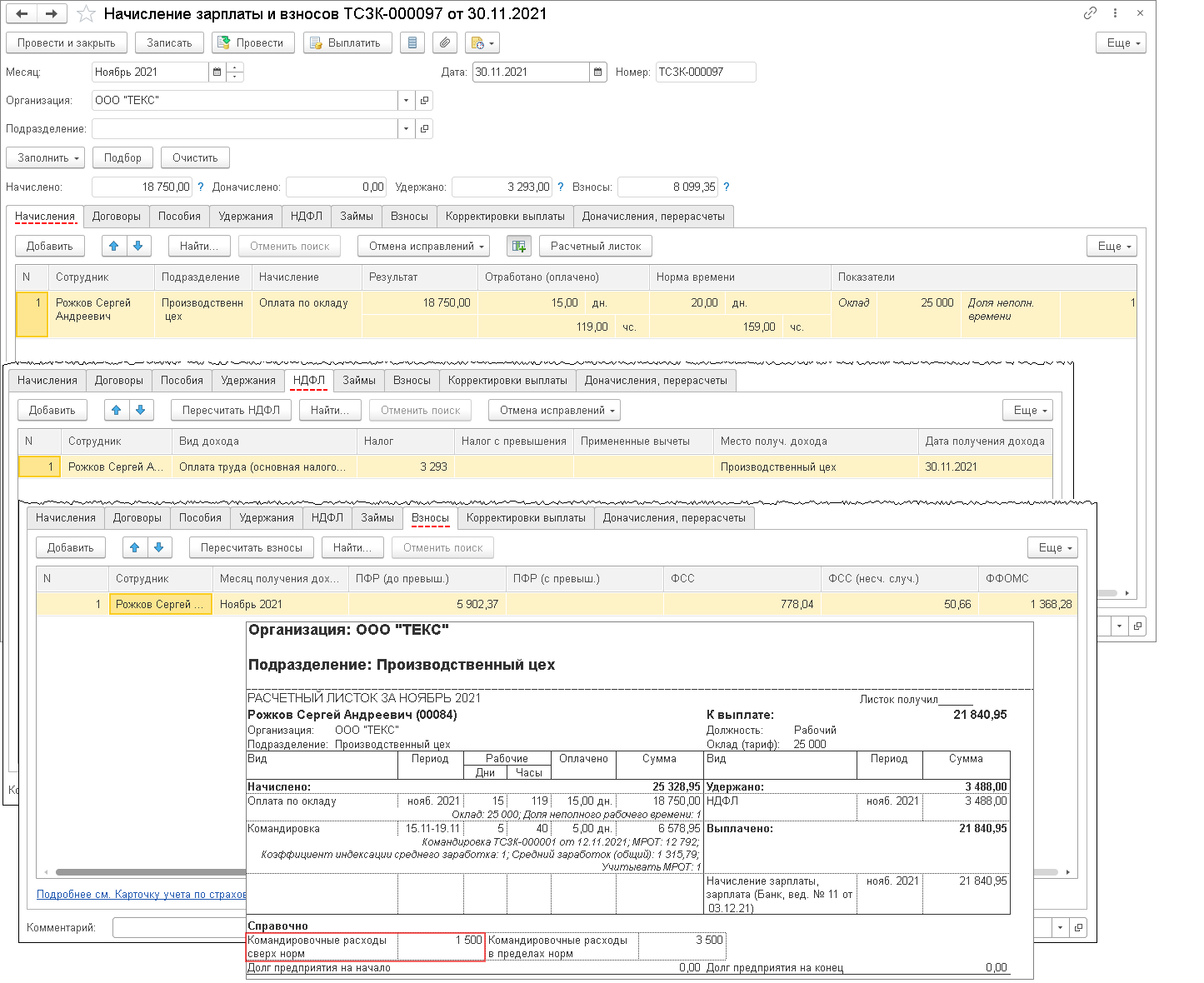Move row down in the Расчетный листок toolbar

pos(138,246)
